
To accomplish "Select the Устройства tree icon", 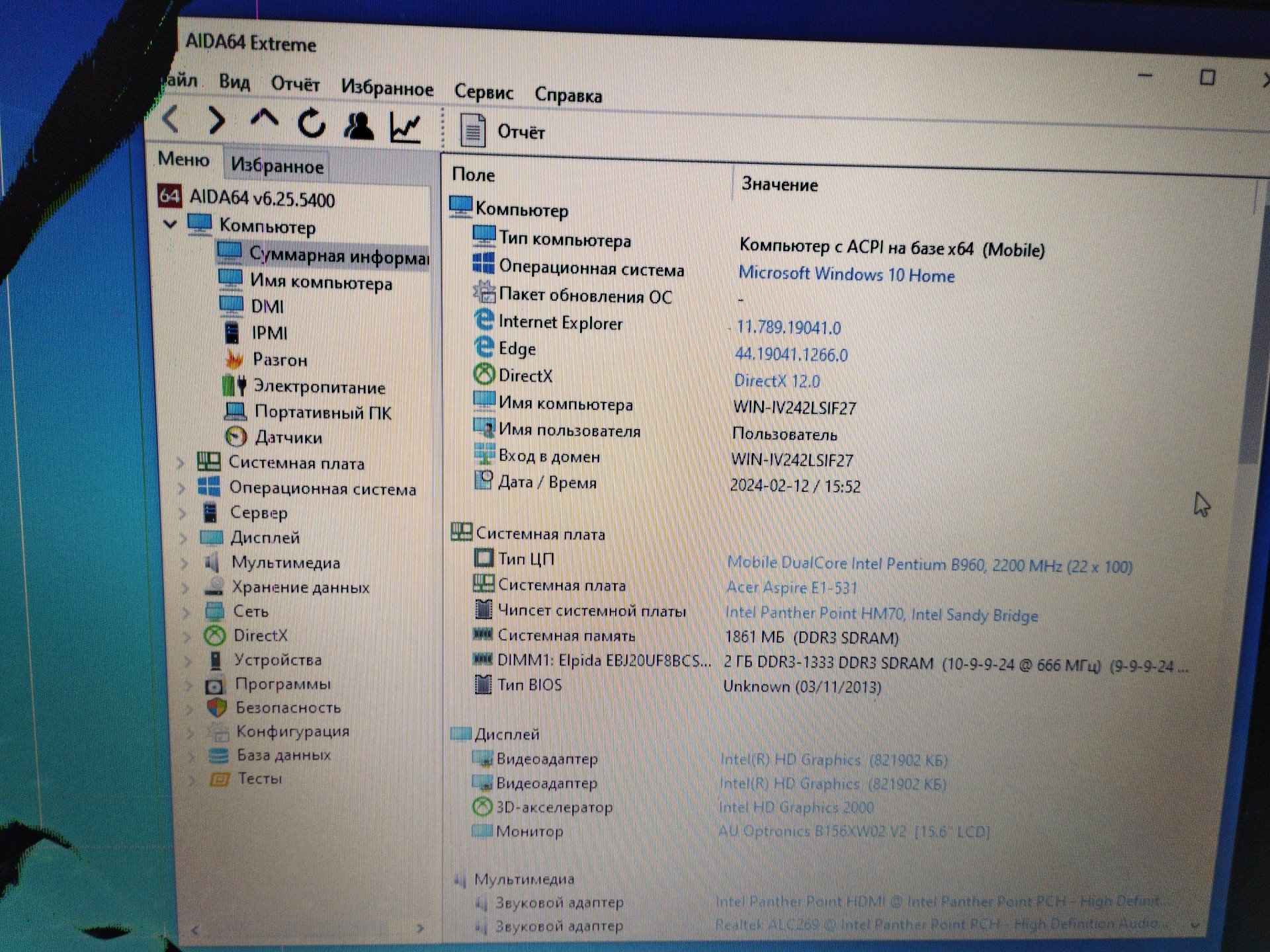I will pos(216,660).
